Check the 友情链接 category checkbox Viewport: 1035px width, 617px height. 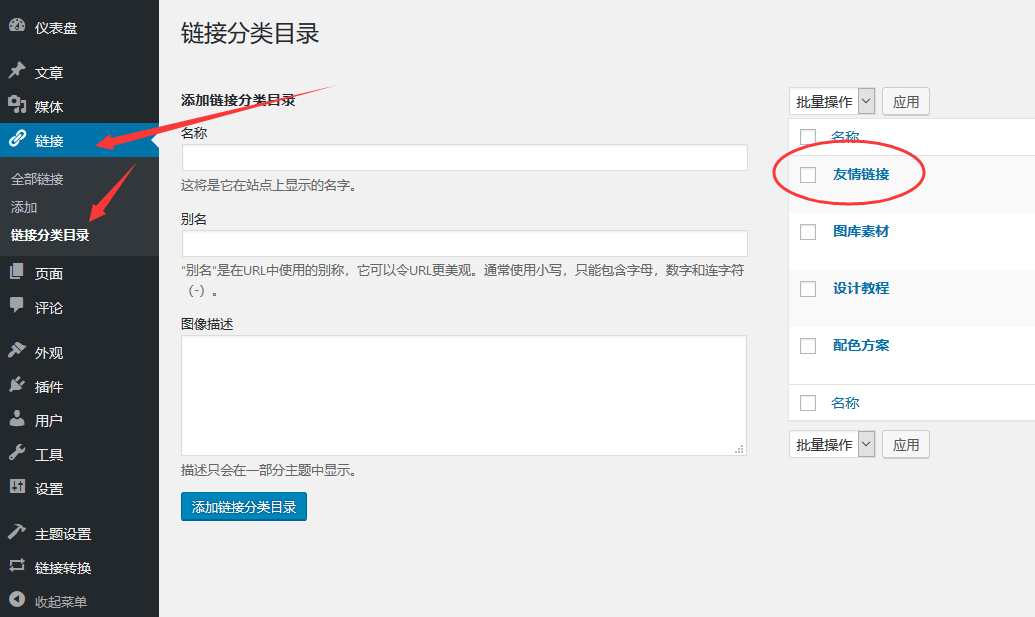pyautogui.click(x=808, y=175)
